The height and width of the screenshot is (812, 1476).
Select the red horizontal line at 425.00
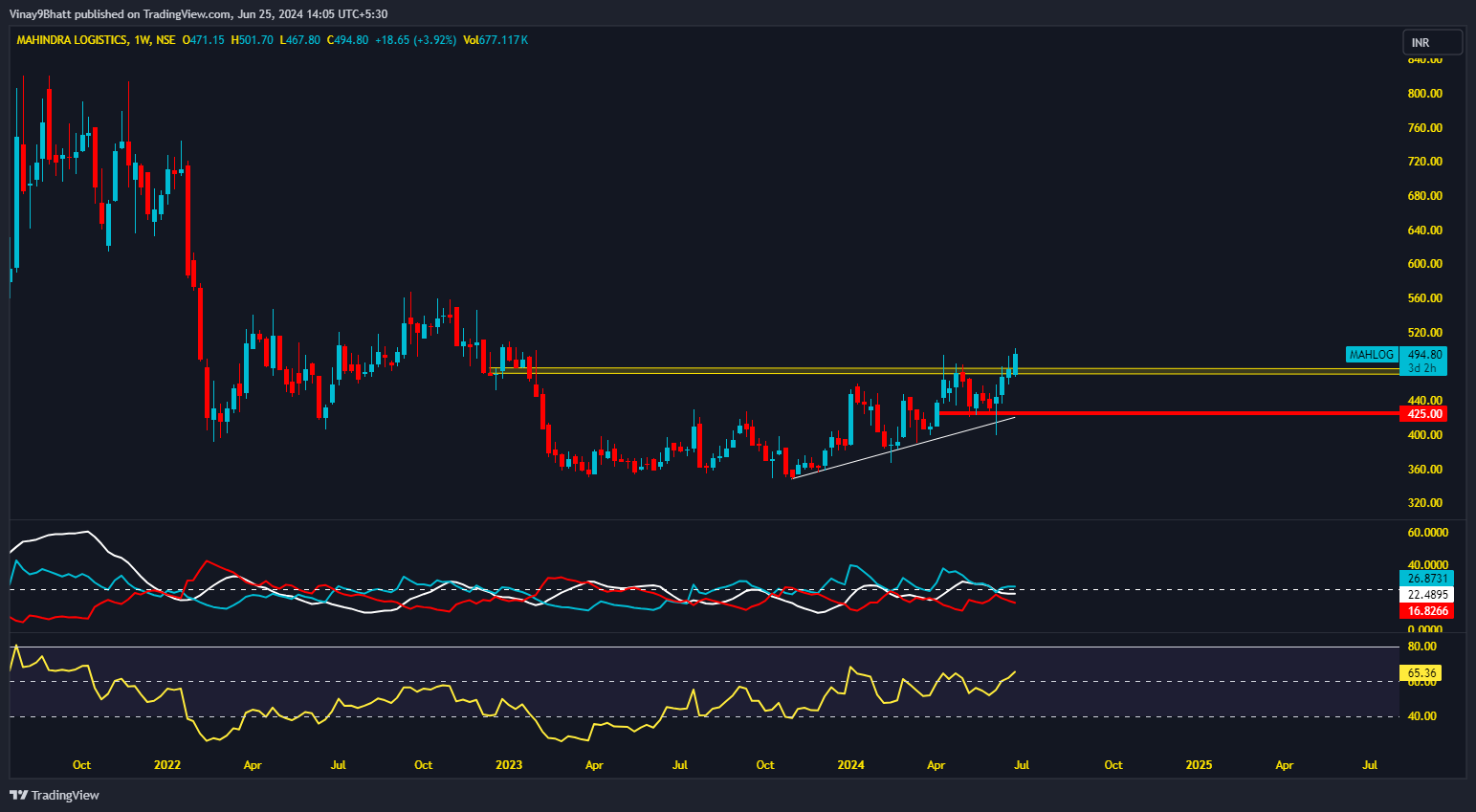coord(1167,413)
